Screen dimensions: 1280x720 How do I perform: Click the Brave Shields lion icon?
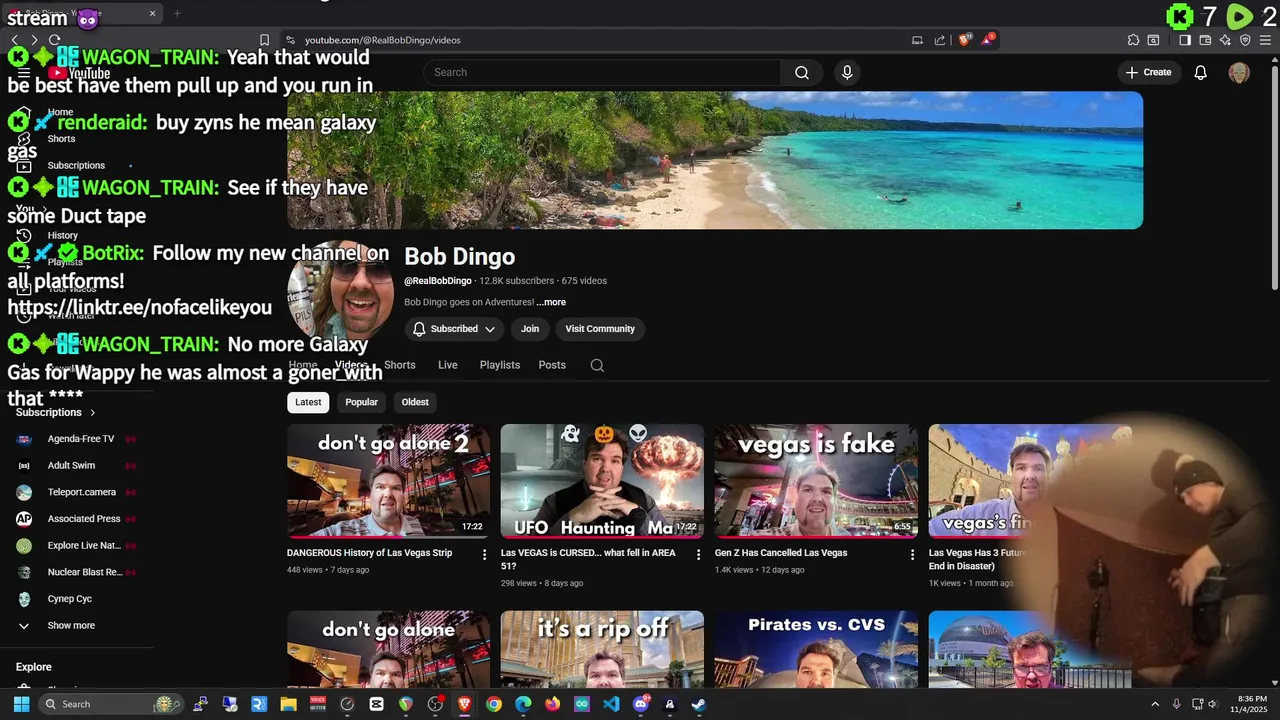click(x=964, y=40)
